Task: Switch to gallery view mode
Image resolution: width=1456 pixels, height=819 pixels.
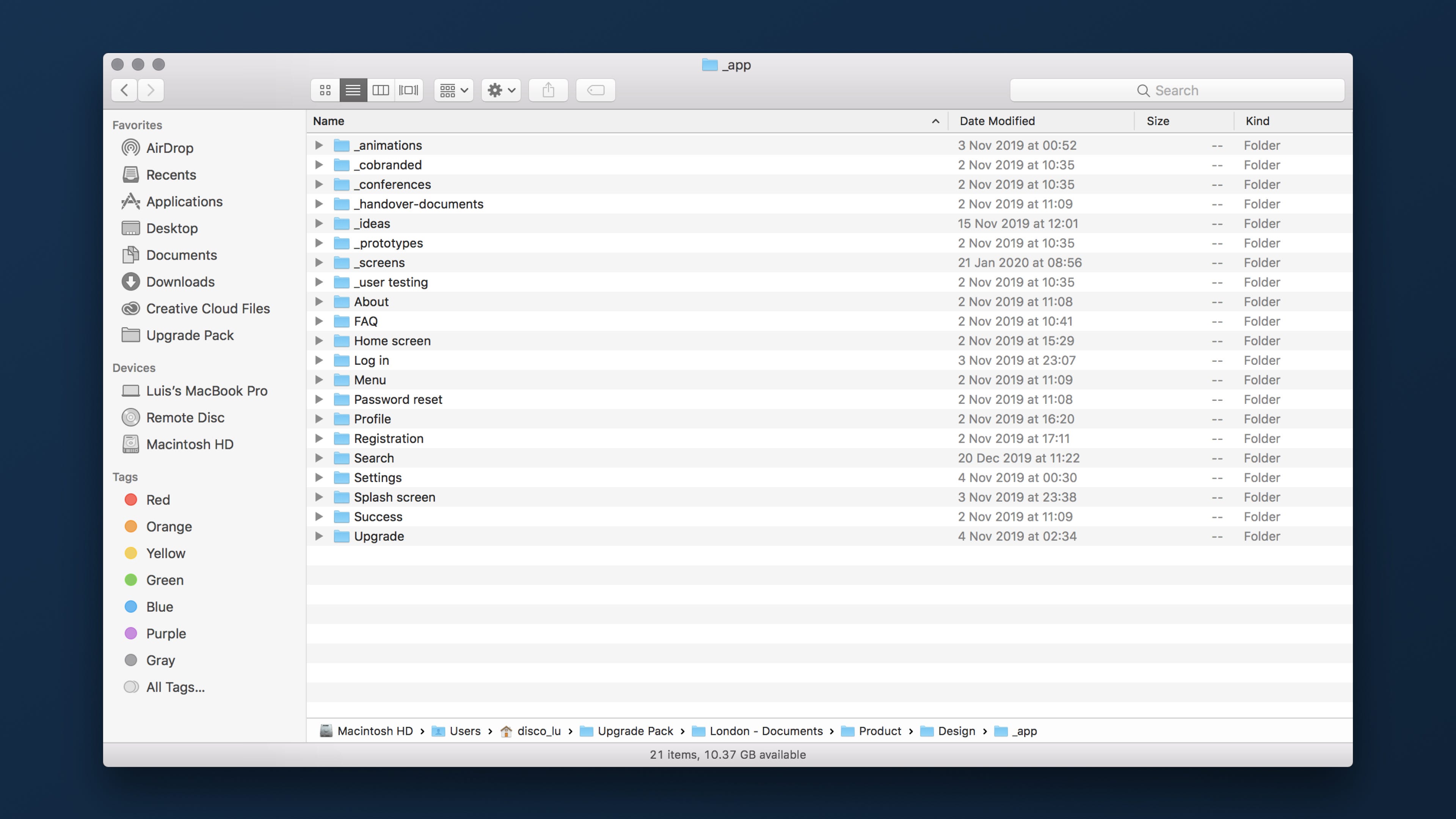Action: (x=409, y=91)
